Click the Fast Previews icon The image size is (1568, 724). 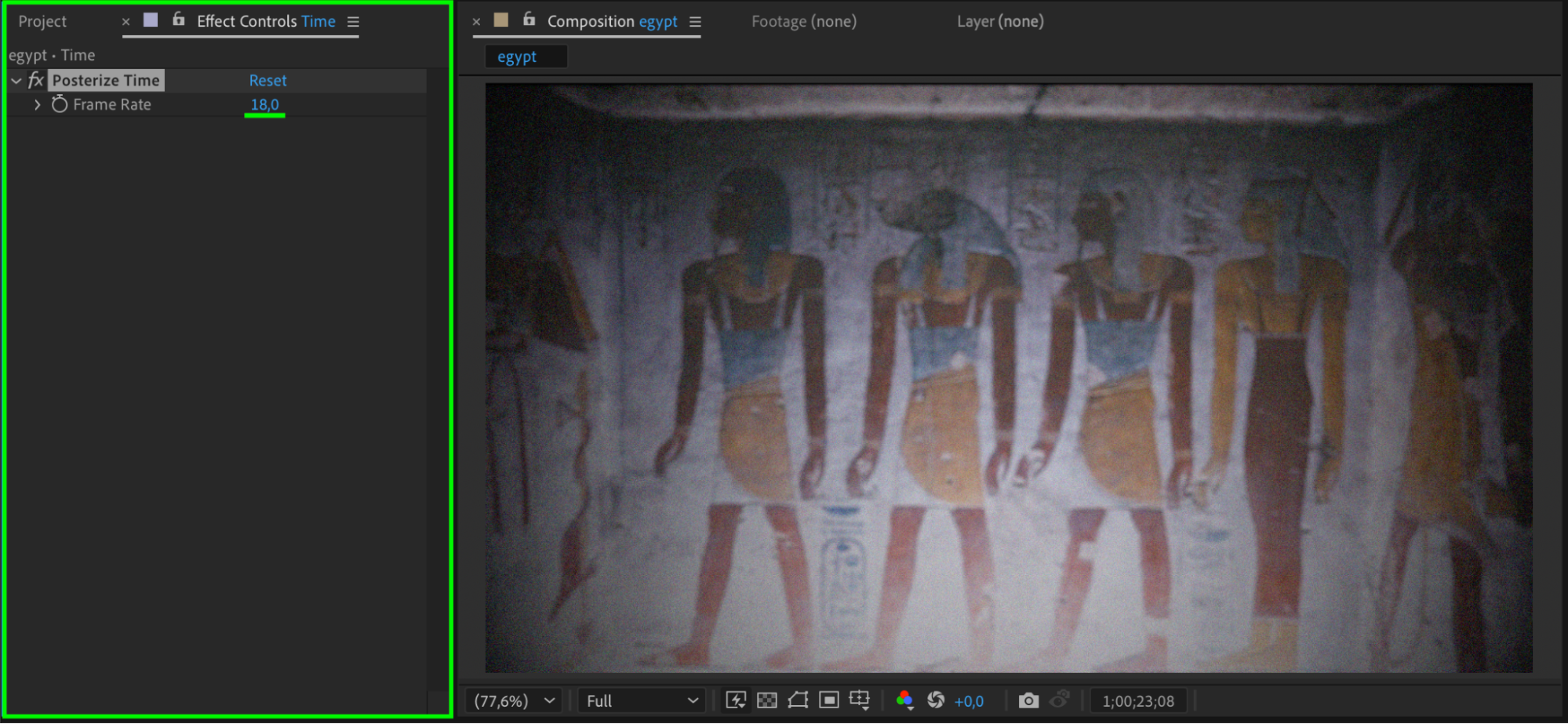[x=736, y=700]
